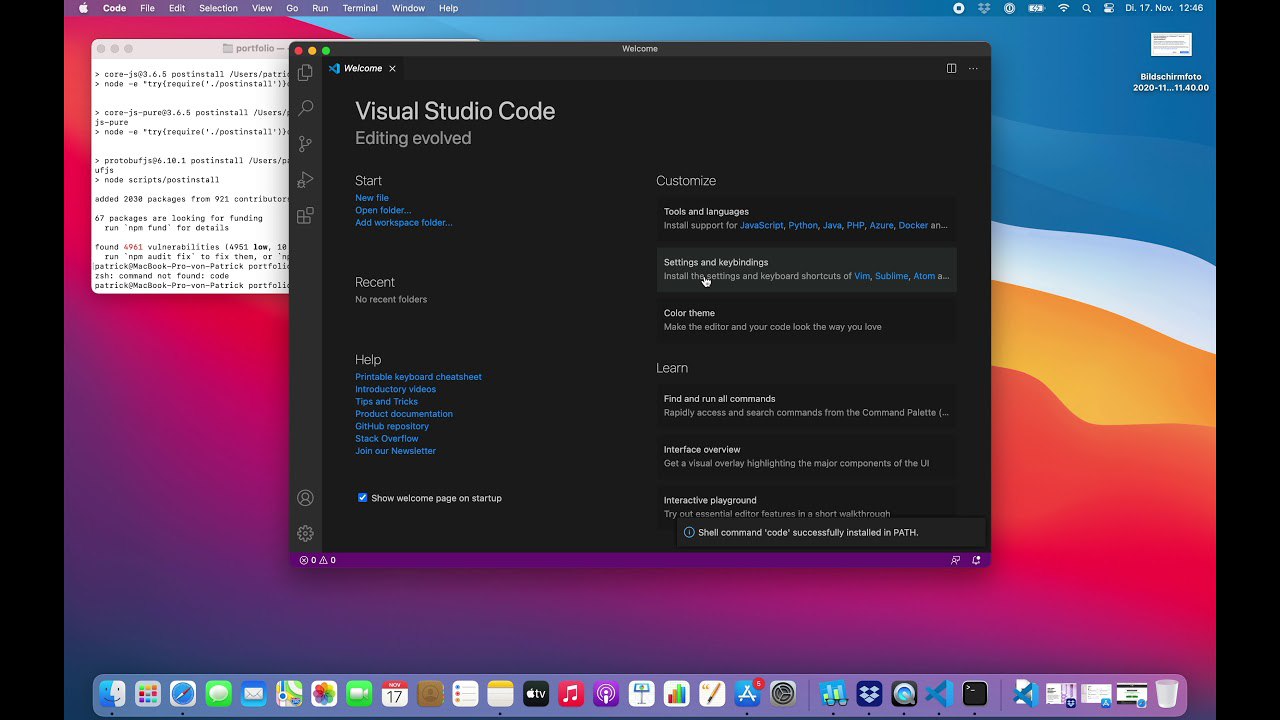Open Tips and Tricks link
The width and height of the screenshot is (1280, 720).
[x=386, y=401]
